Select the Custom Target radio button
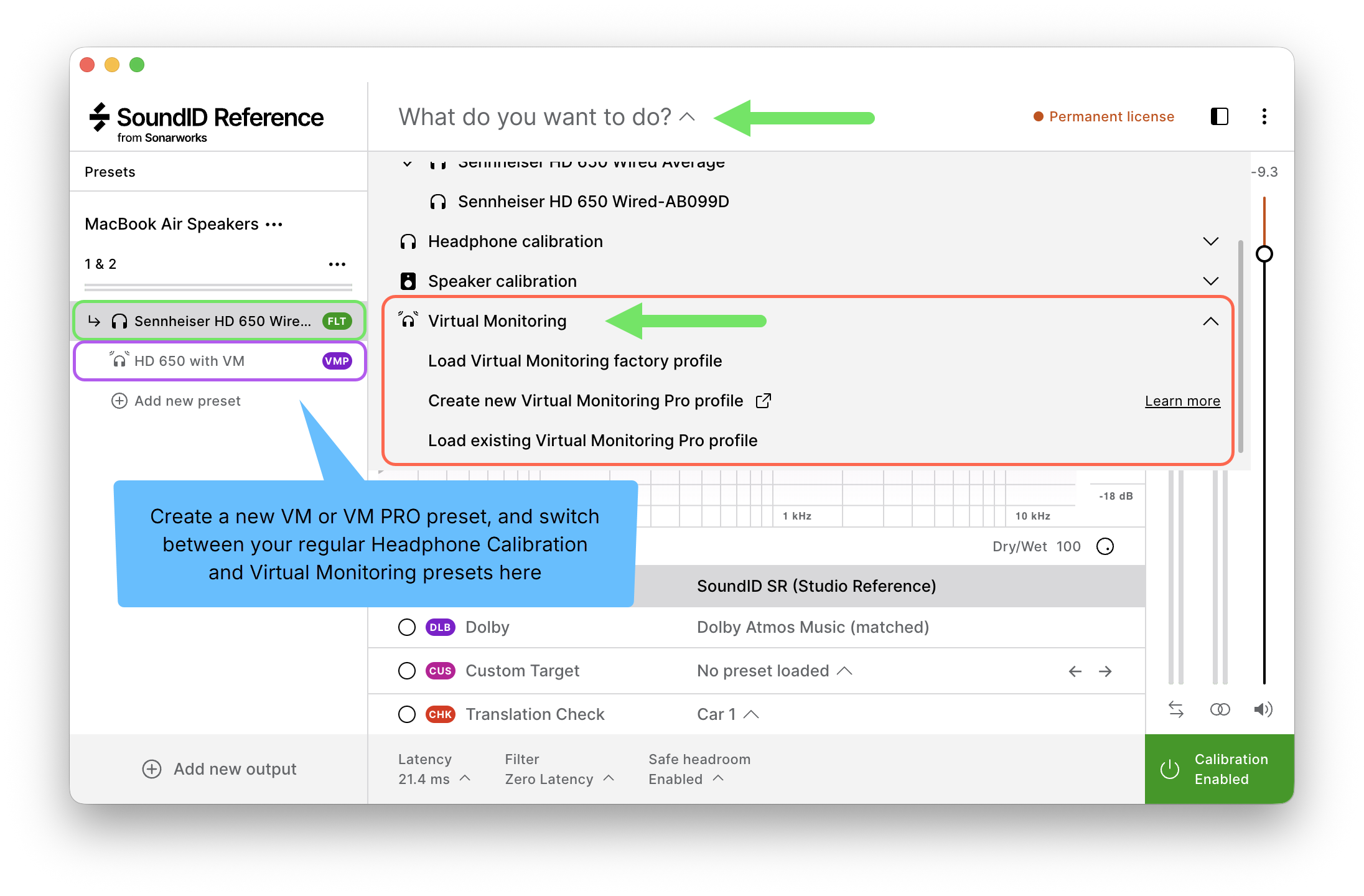The image size is (1364, 896). pyautogui.click(x=407, y=671)
